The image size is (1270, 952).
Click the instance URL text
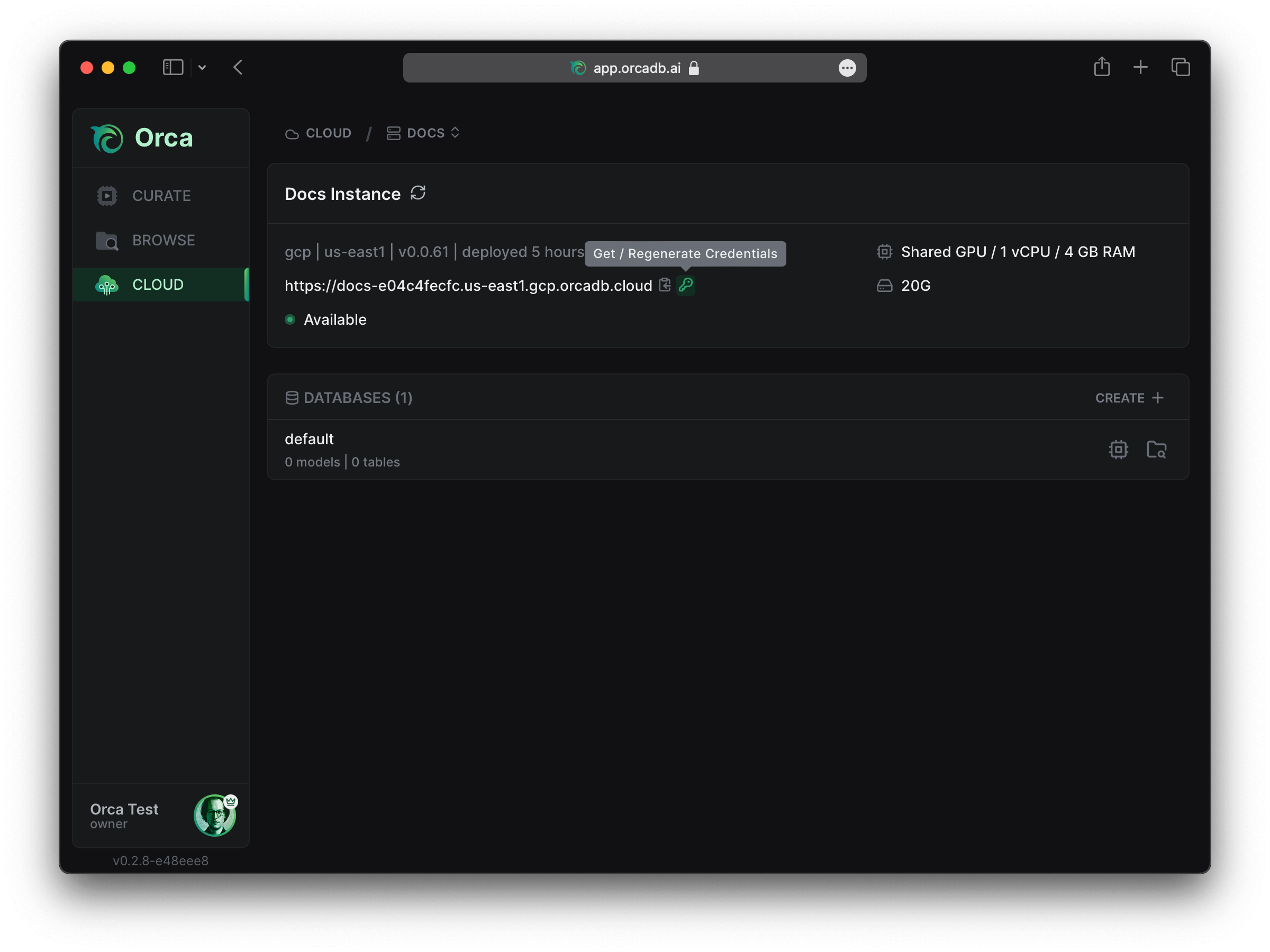pos(468,286)
